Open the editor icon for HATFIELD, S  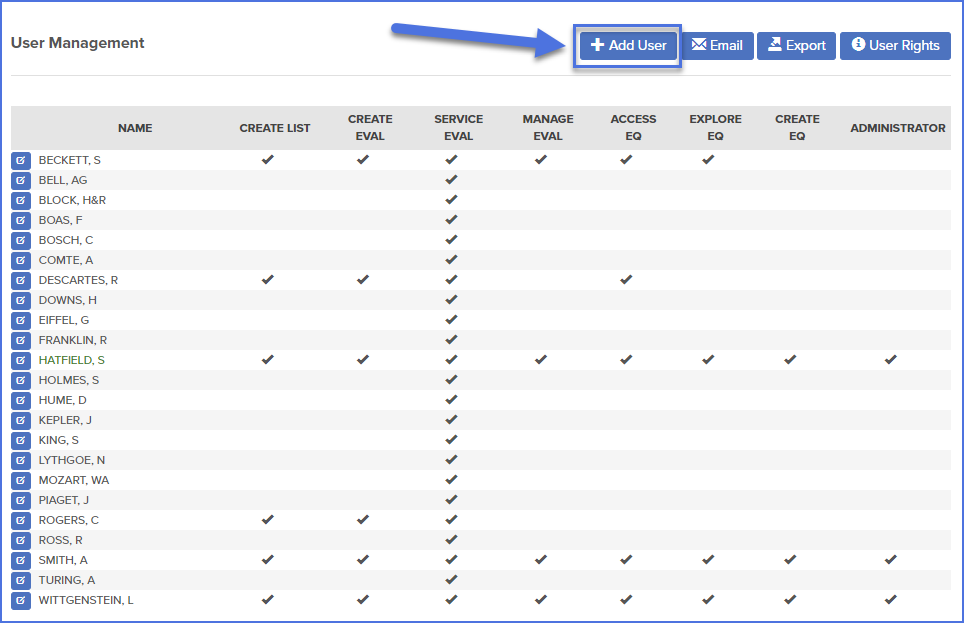tap(21, 360)
